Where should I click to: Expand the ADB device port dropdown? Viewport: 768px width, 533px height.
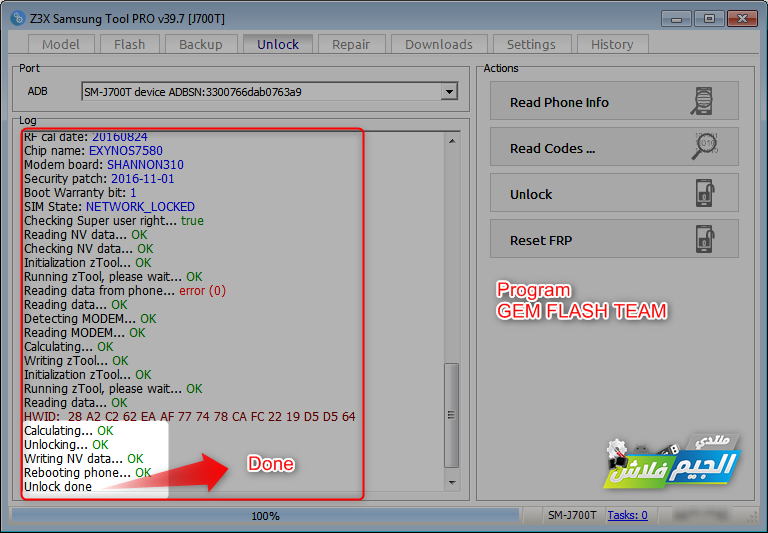pyautogui.click(x=449, y=92)
